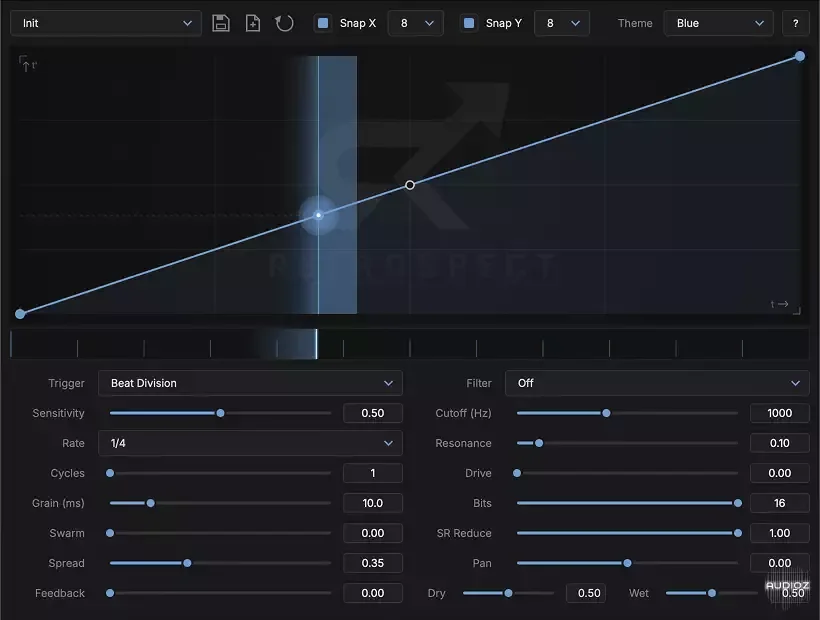Viewport: 820px width, 620px height.
Task: Toggle the Snap Y checkbox
Action: click(469, 23)
